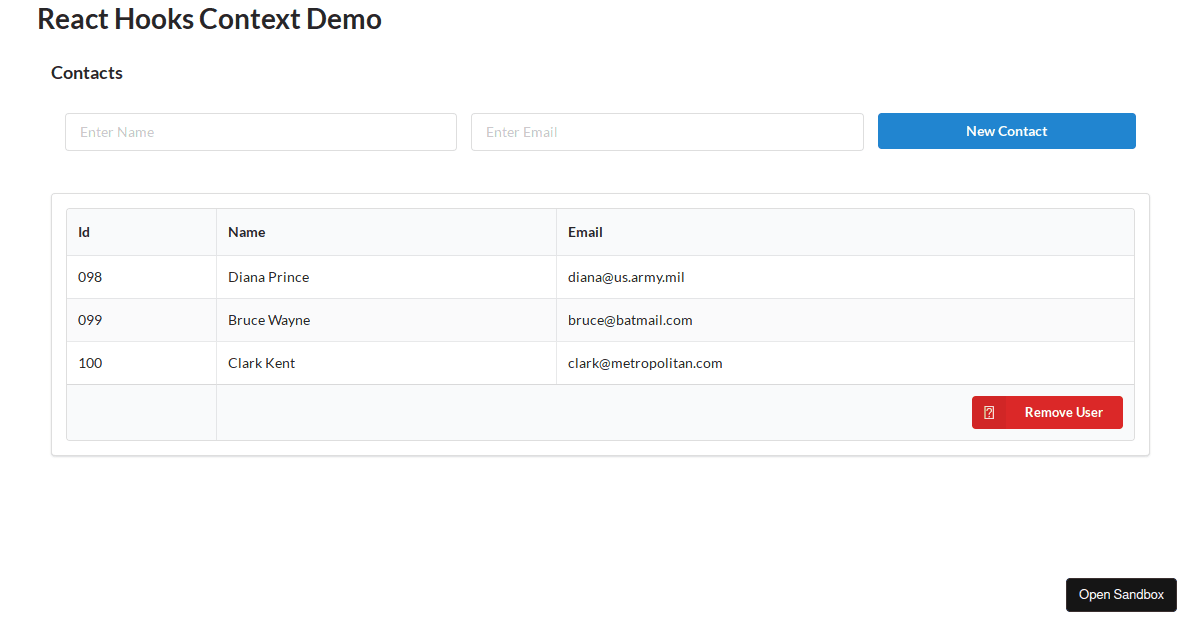Click the Contacts heading
The image size is (1200, 630).
(x=86, y=72)
